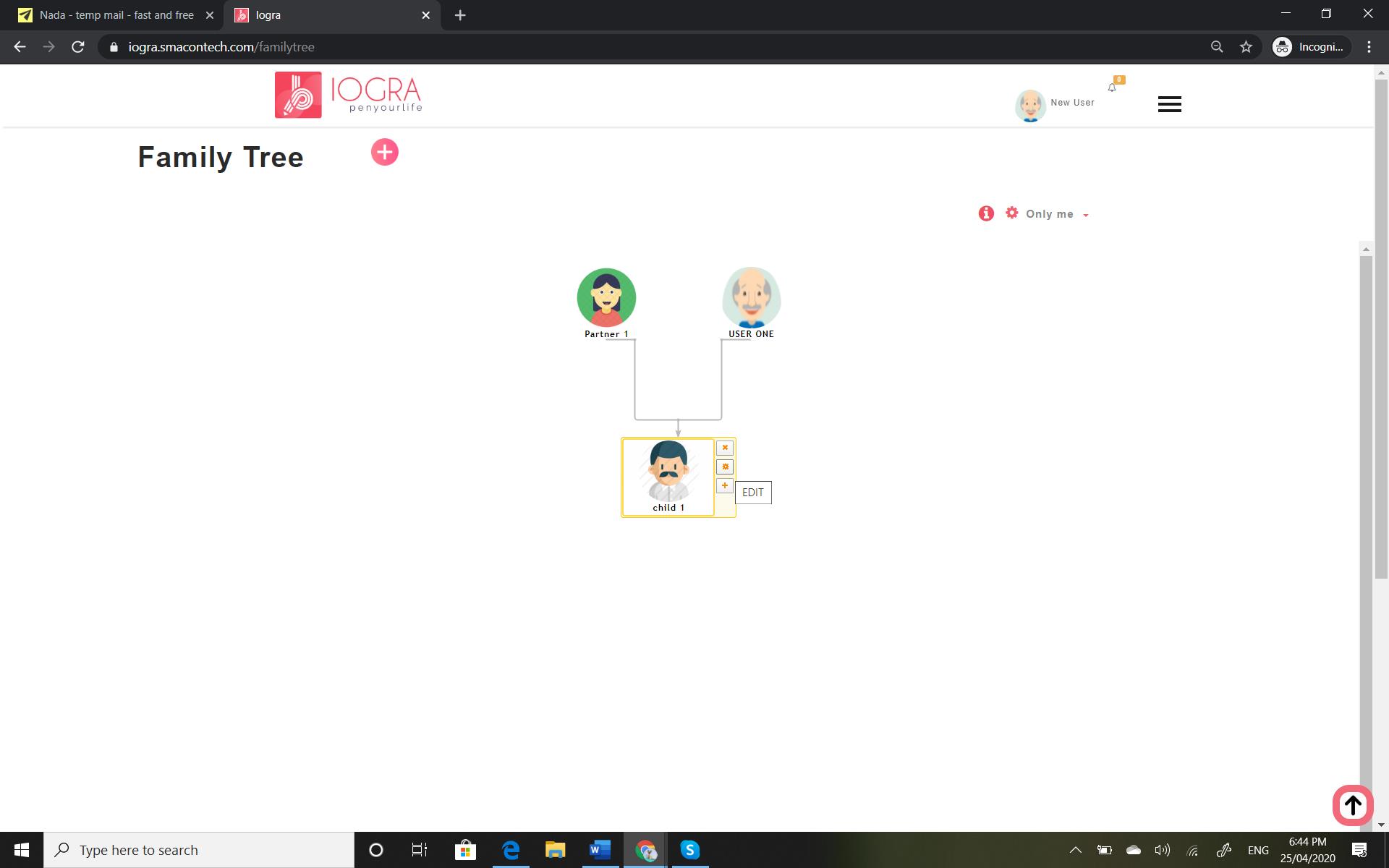The image size is (1389, 868).
Task: Click the battery status tray icon
Action: pyautogui.click(x=1104, y=850)
